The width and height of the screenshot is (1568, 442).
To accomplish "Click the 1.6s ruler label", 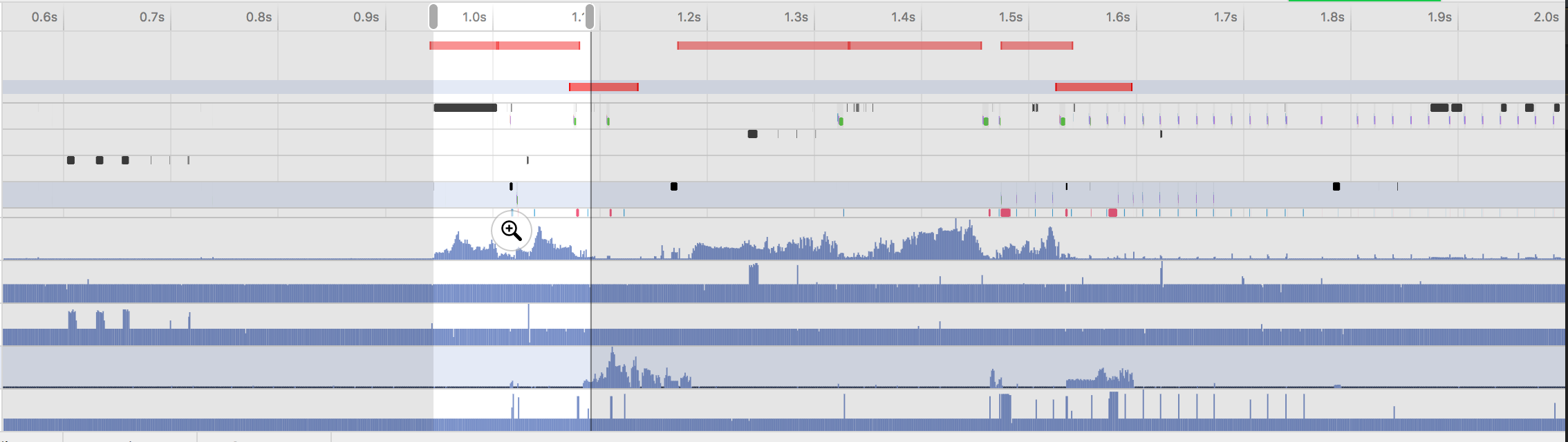I will pos(1118,17).
